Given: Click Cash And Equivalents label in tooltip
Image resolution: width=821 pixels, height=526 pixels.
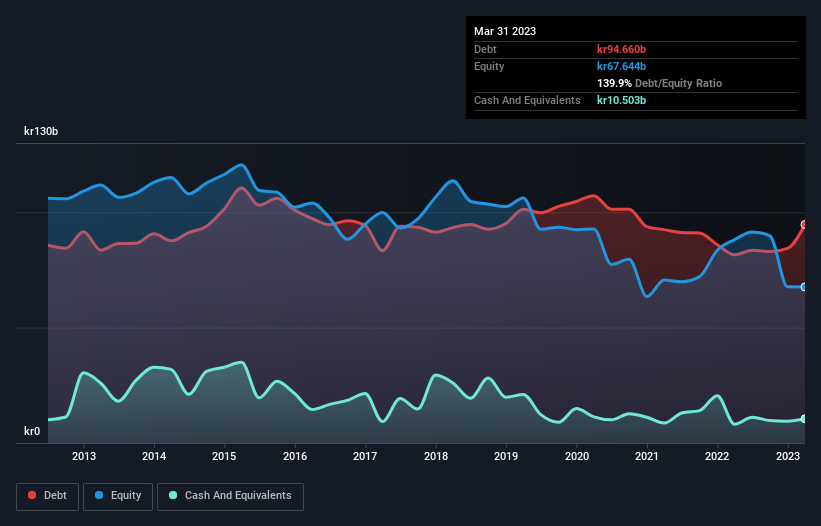Looking at the screenshot, I should [527, 100].
